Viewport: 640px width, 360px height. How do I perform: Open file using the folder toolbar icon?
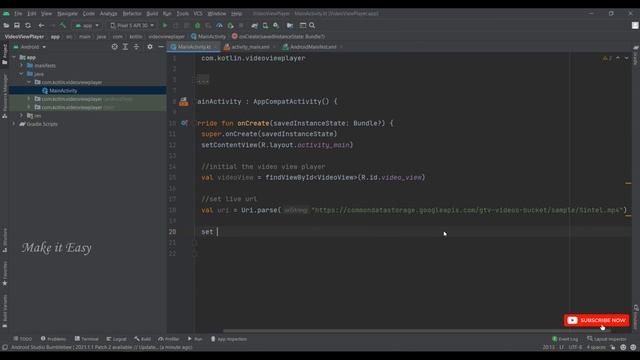[6, 25]
